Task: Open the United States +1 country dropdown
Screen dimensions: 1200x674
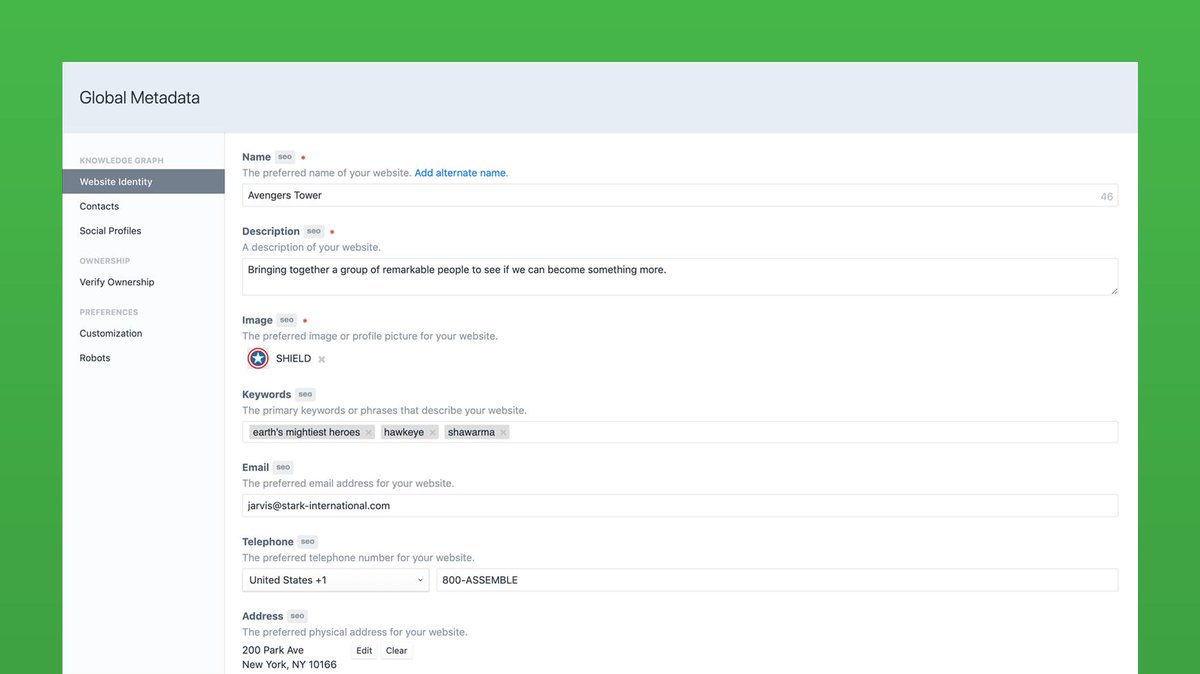Action: (335, 580)
